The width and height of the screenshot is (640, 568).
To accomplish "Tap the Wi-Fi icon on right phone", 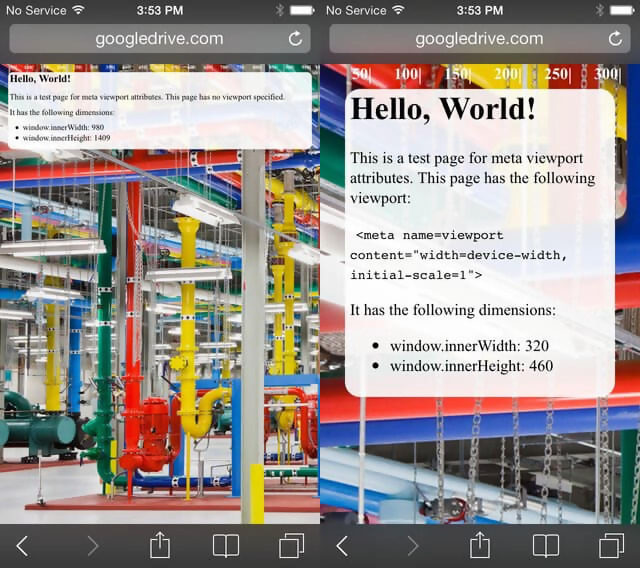I will click(398, 10).
